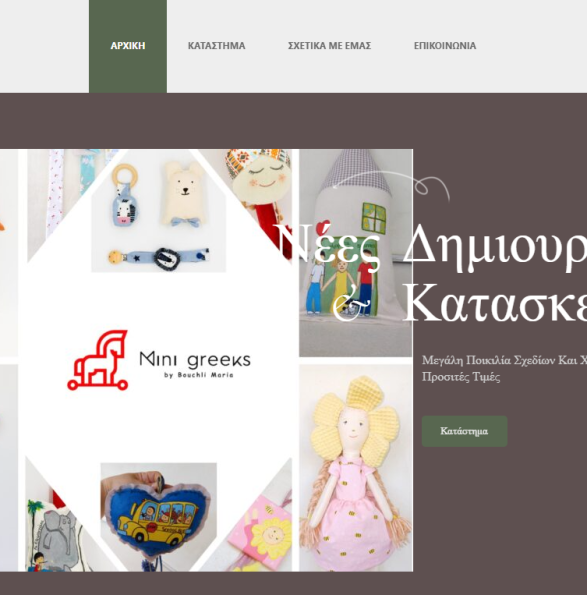Select the zebra teething ring image

(126, 196)
